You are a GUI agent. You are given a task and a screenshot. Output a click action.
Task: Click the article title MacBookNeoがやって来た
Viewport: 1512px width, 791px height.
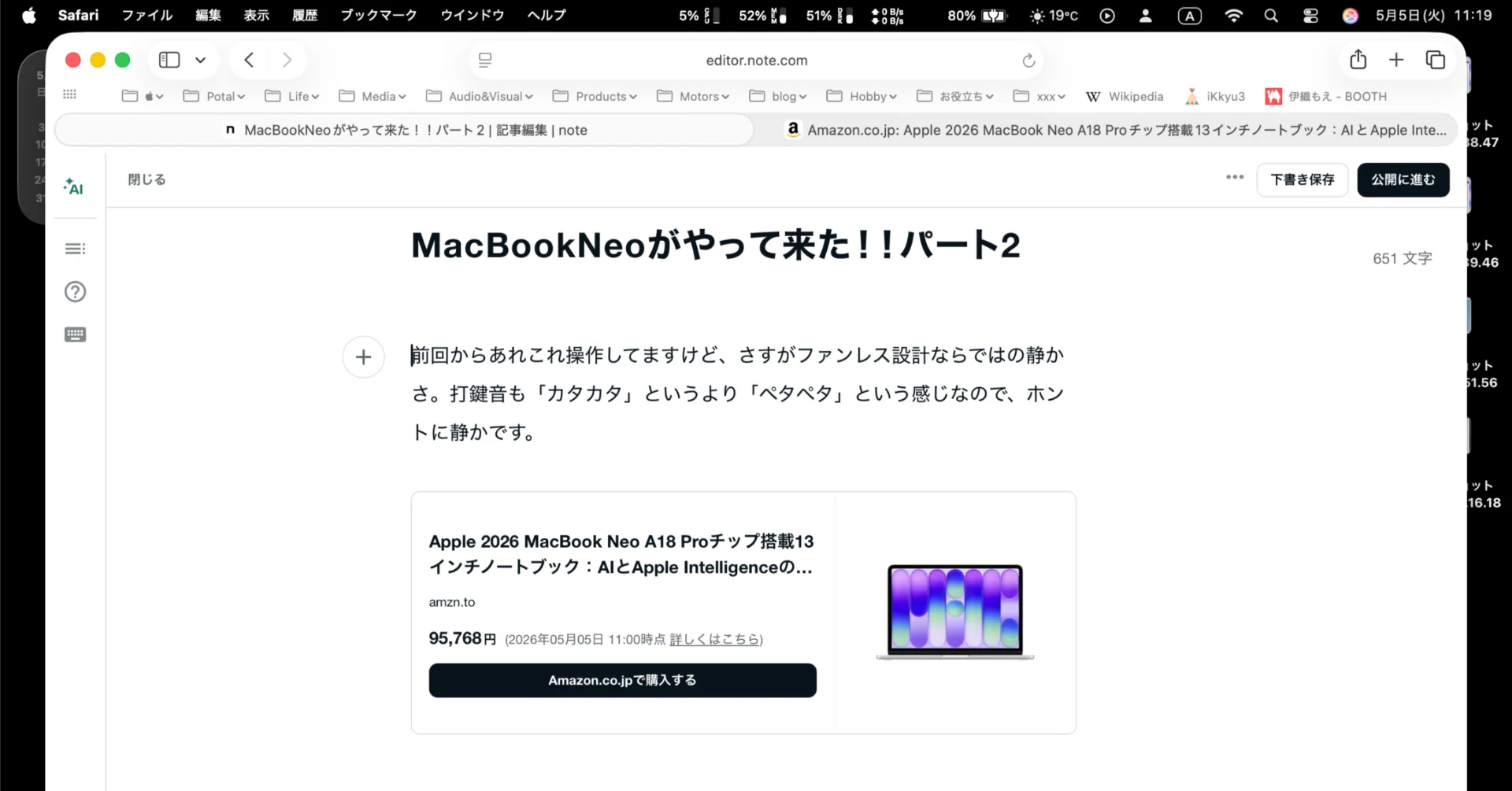716,245
